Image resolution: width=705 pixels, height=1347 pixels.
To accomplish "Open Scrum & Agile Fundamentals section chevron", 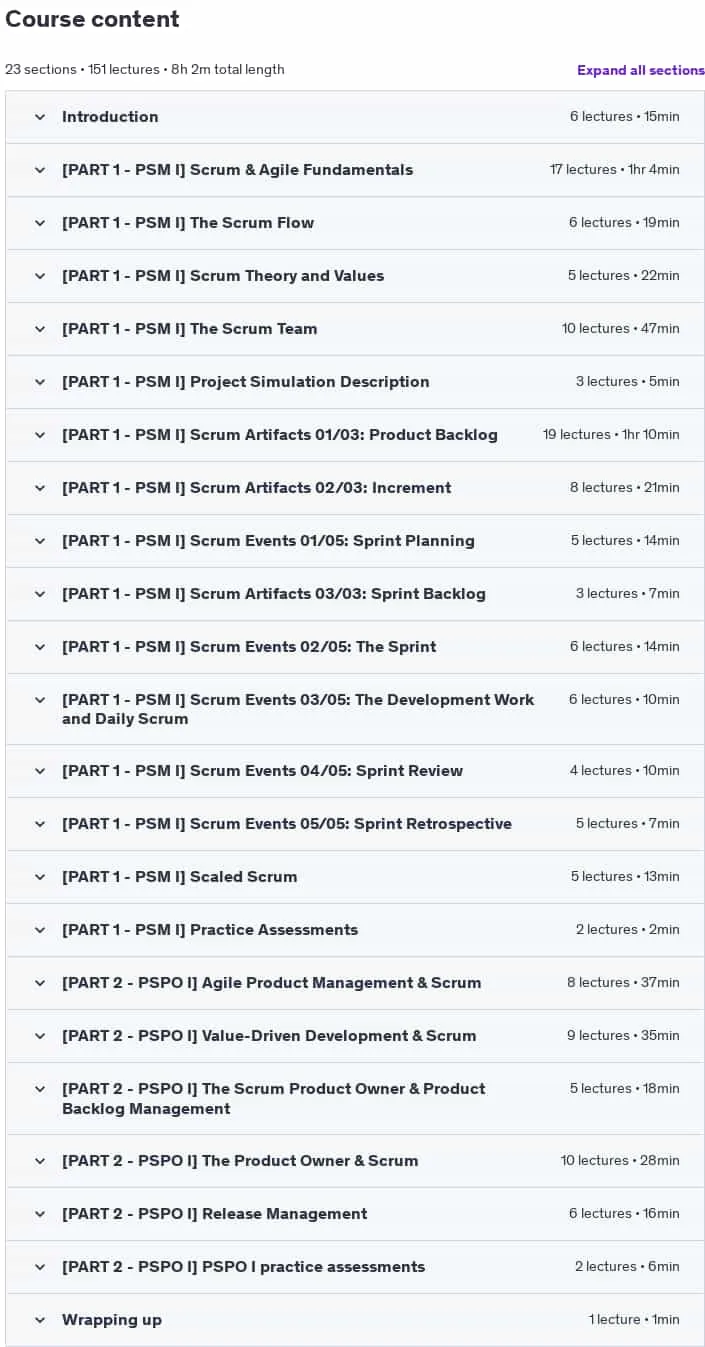I will tap(40, 170).
